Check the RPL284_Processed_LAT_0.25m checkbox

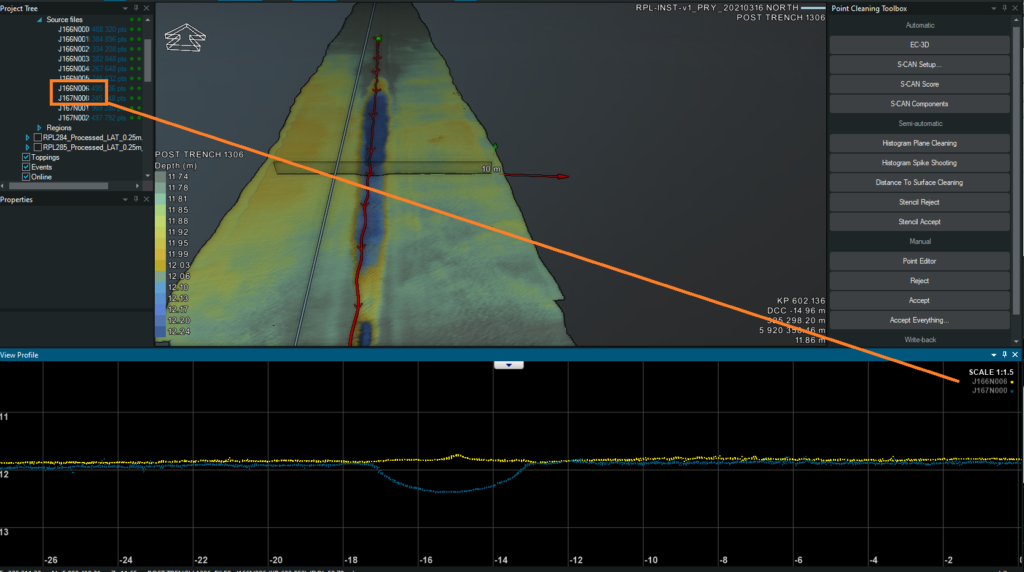tap(38, 138)
